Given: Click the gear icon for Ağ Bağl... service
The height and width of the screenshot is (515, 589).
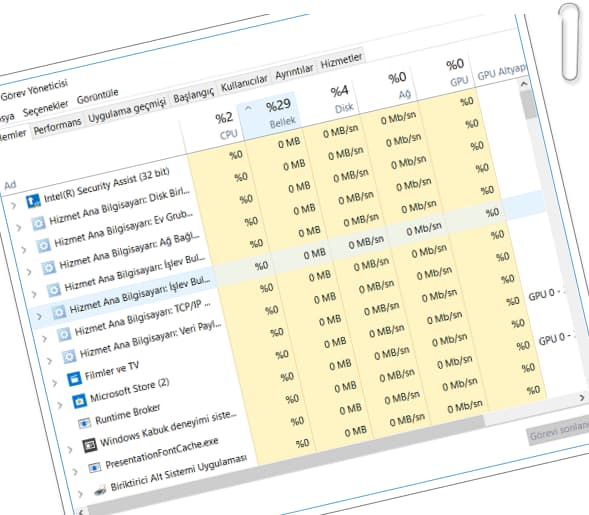Looking at the screenshot, I should point(49,268).
